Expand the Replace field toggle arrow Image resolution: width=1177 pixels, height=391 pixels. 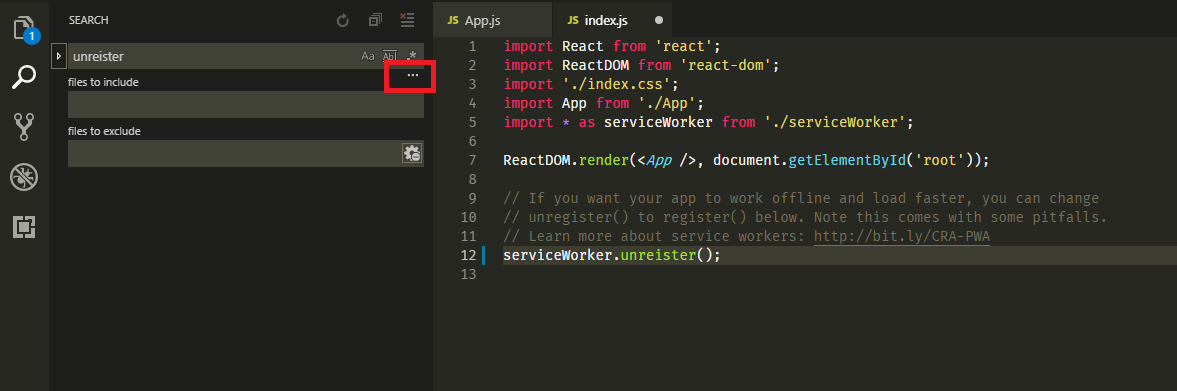(x=58, y=56)
